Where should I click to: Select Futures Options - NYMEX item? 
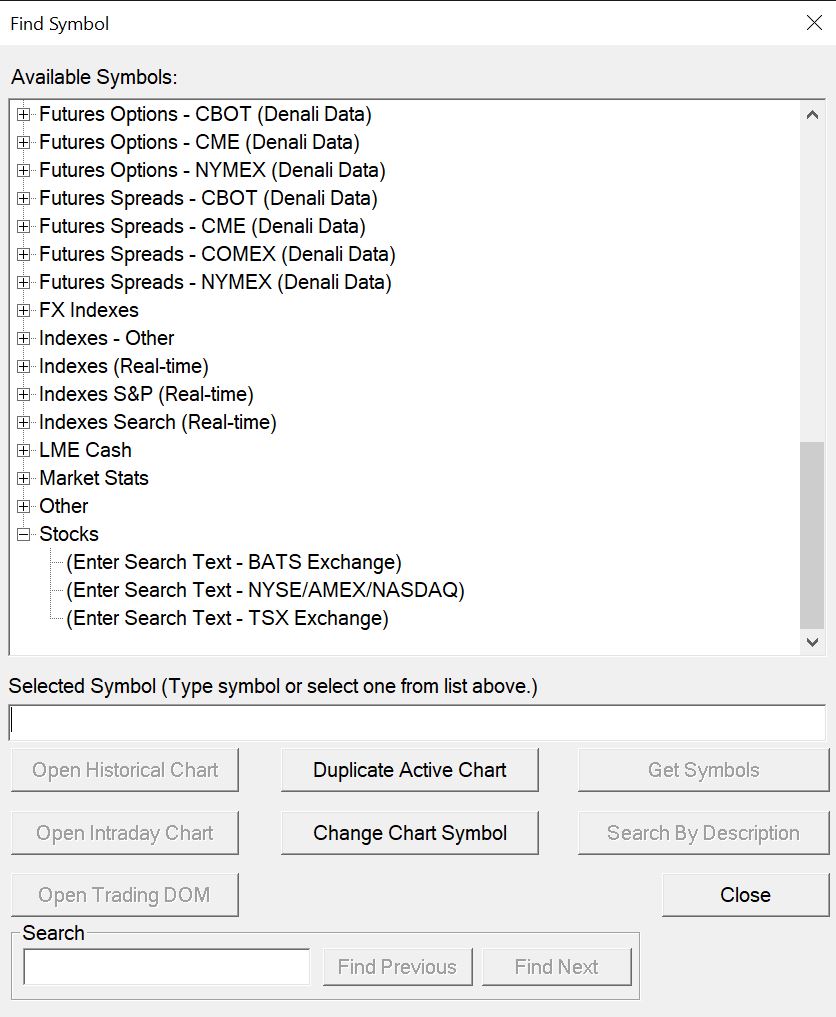[x=212, y=170]
